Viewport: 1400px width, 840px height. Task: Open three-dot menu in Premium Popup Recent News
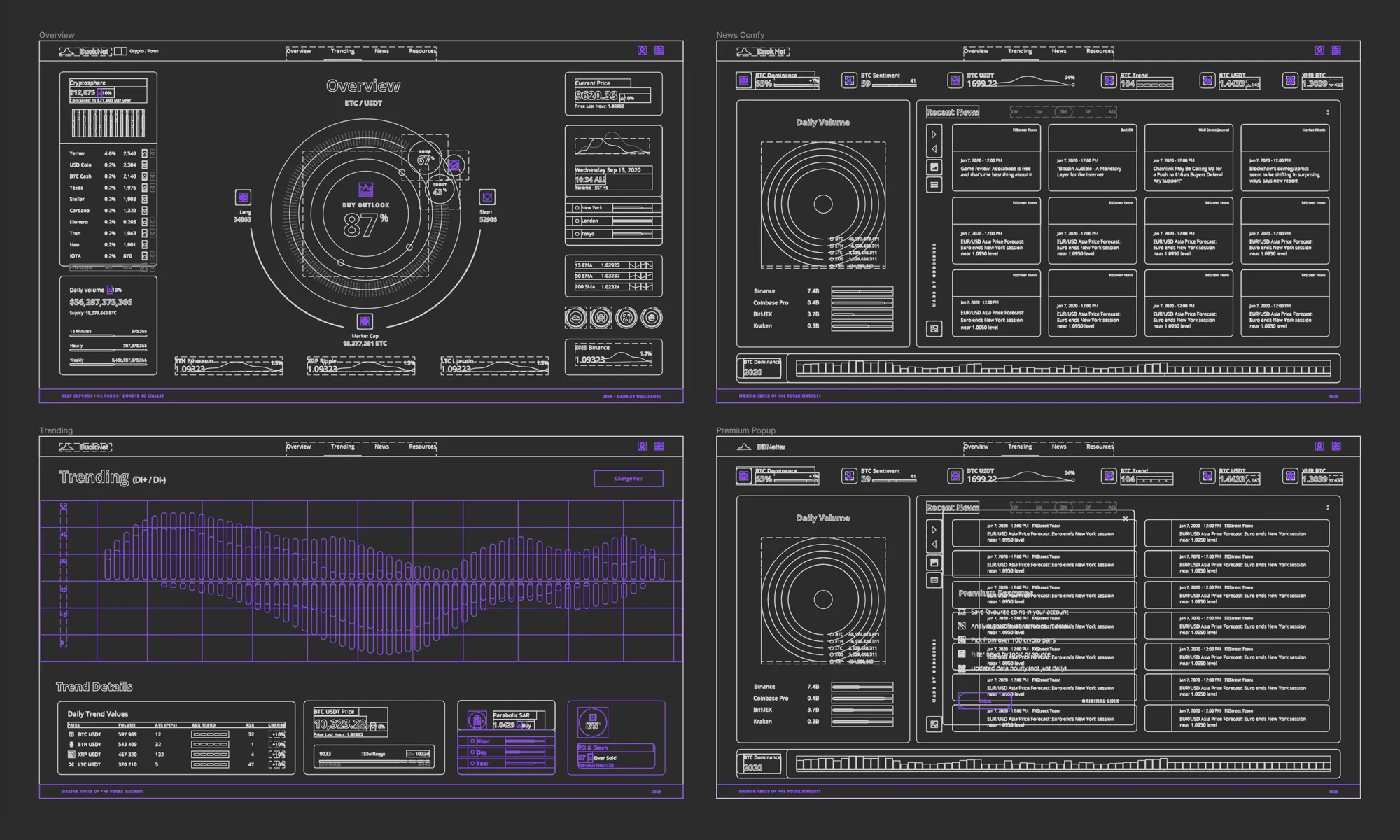1328,507
